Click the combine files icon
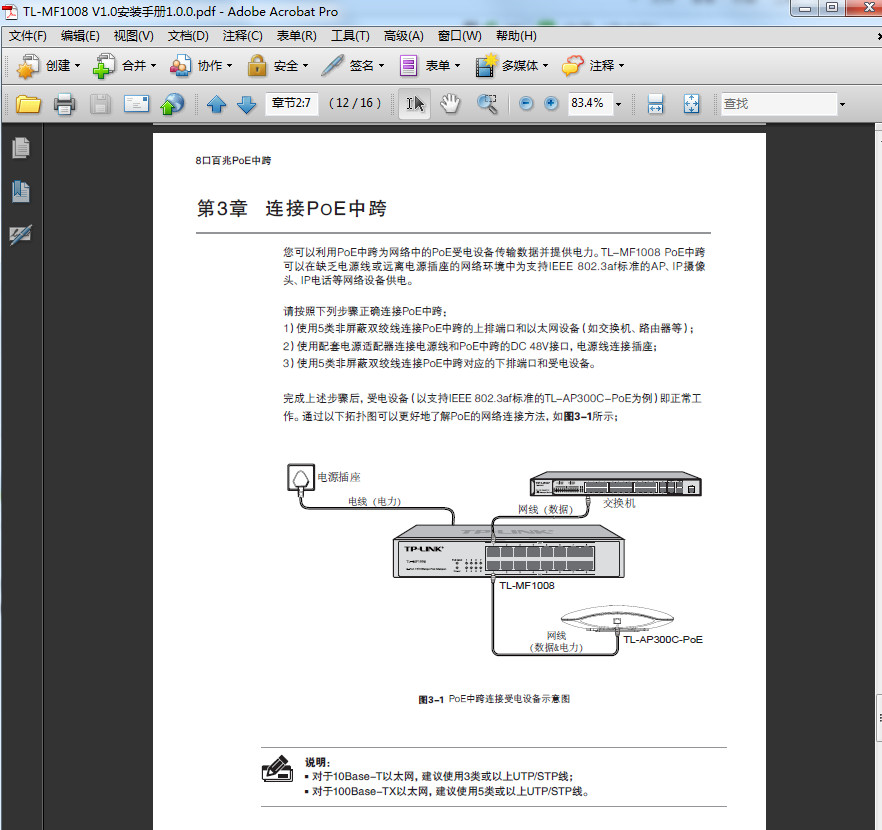The width and height of the screenshot is (882, 830). click(x=104, y=66)
